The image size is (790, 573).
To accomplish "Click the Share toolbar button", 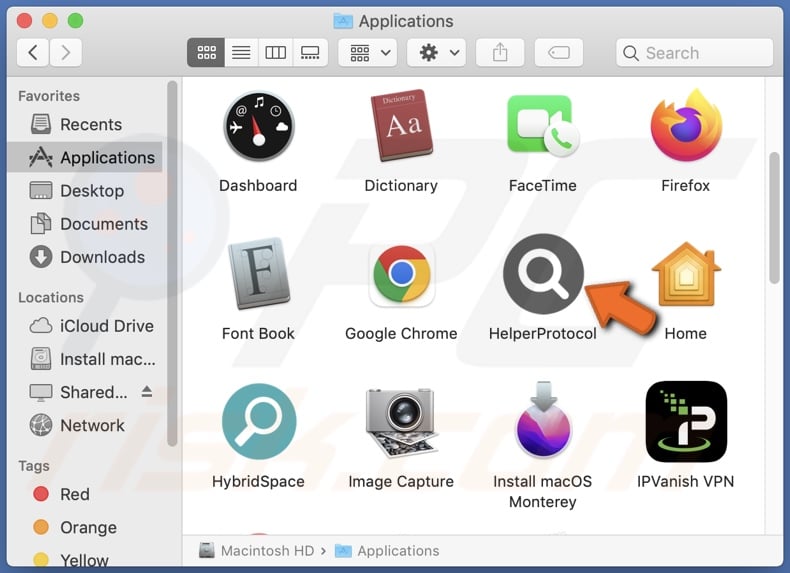I will [500, 52].
